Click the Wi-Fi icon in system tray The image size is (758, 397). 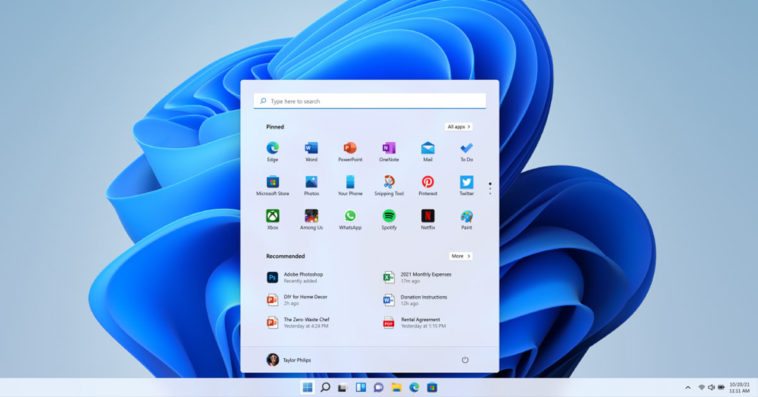coord(701,387)
